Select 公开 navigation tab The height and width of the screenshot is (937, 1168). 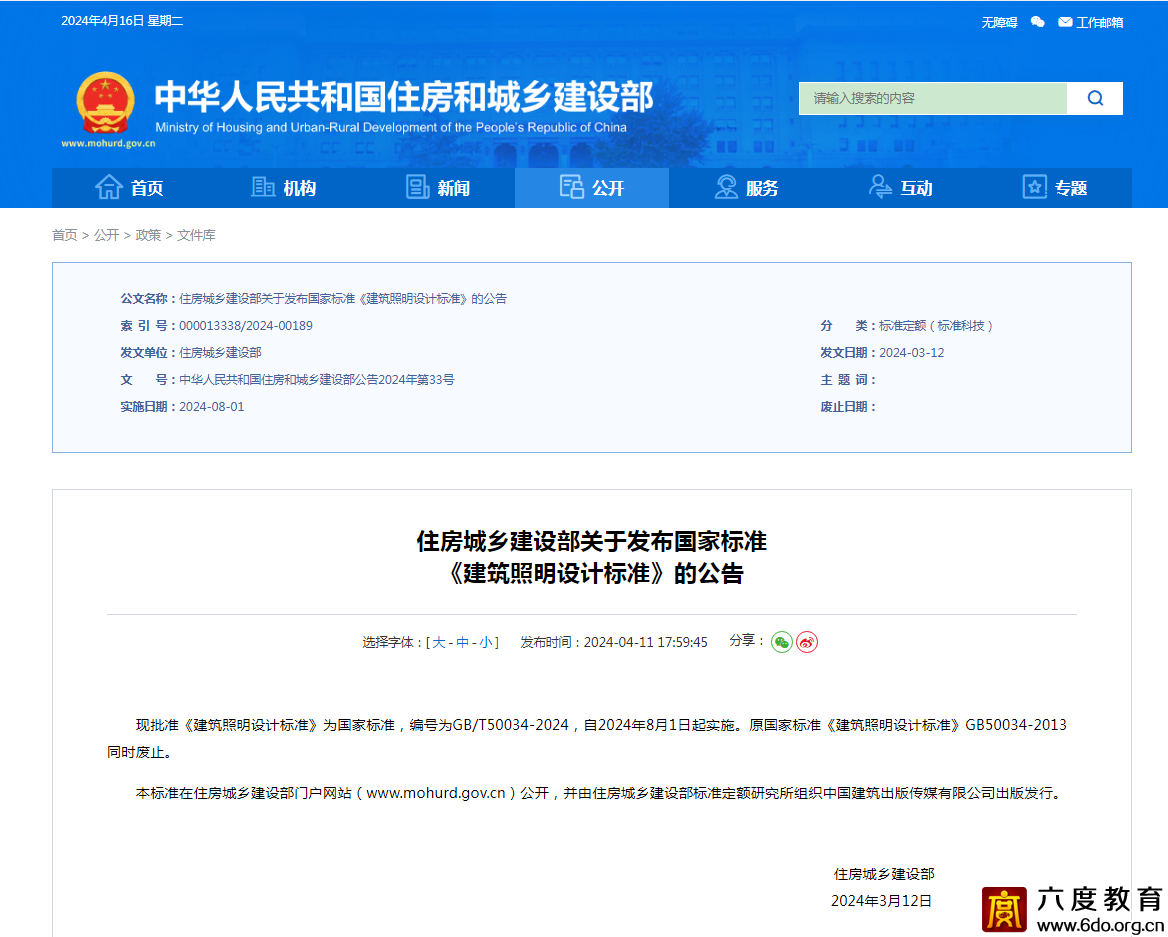click(x=592, y=188)
